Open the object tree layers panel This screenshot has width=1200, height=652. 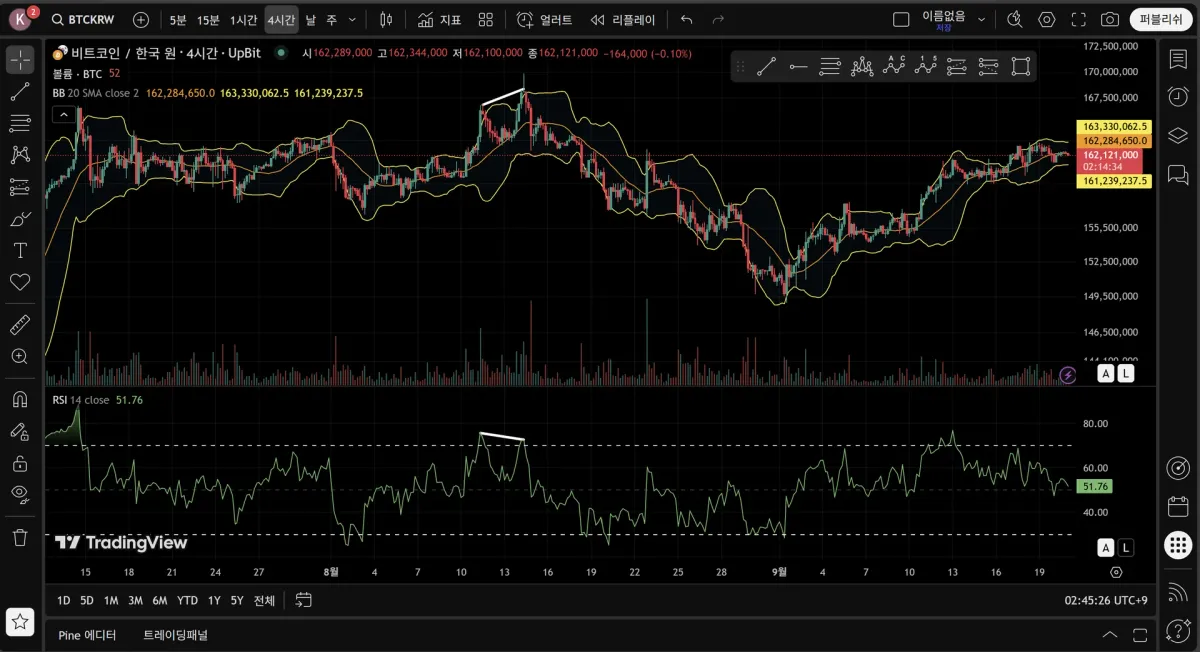pyautogui.click(x=1178, y=135)
